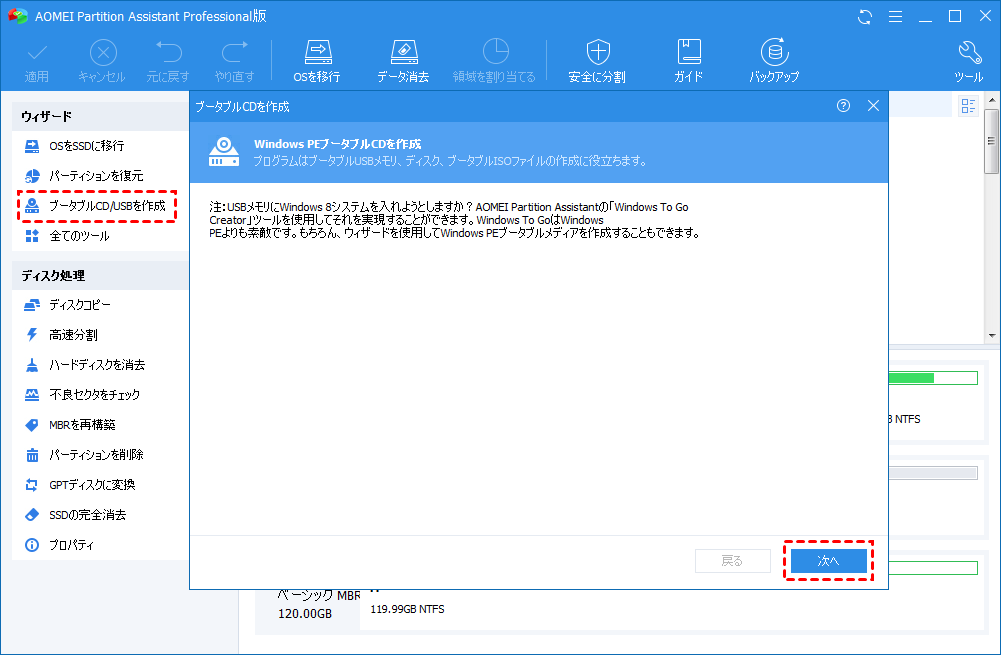Open the バックアップ toolbar item
This screenshot has width=1001, height=655.
pyautogui.click(x=774, y=61)
